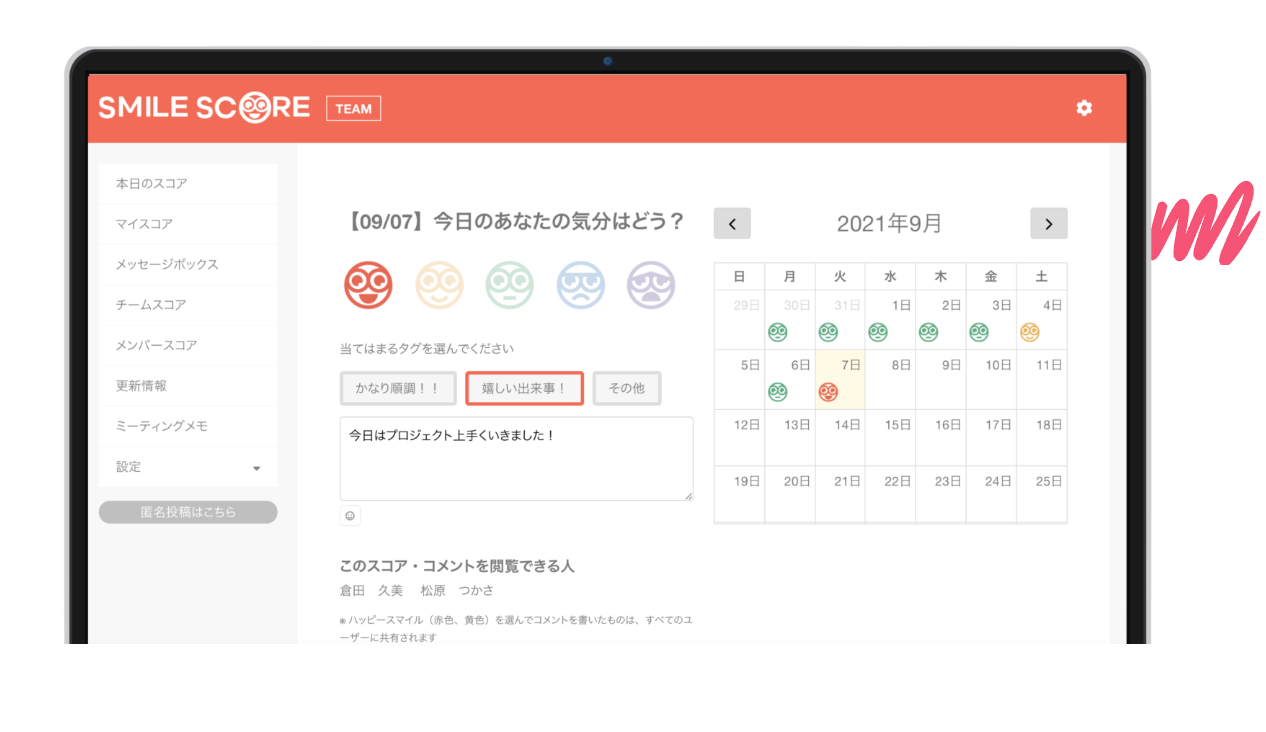Select the red happy smile face

(367, 285)
